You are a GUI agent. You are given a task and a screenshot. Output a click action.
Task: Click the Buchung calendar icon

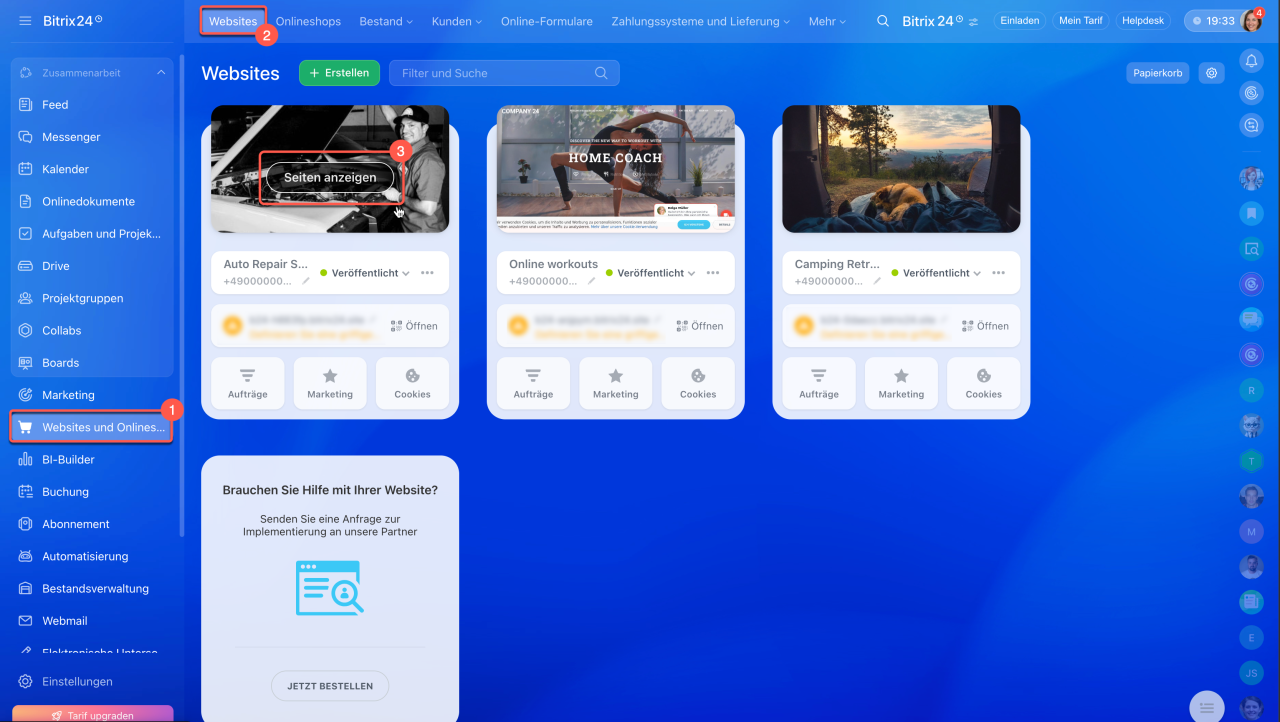coord(26,492)
